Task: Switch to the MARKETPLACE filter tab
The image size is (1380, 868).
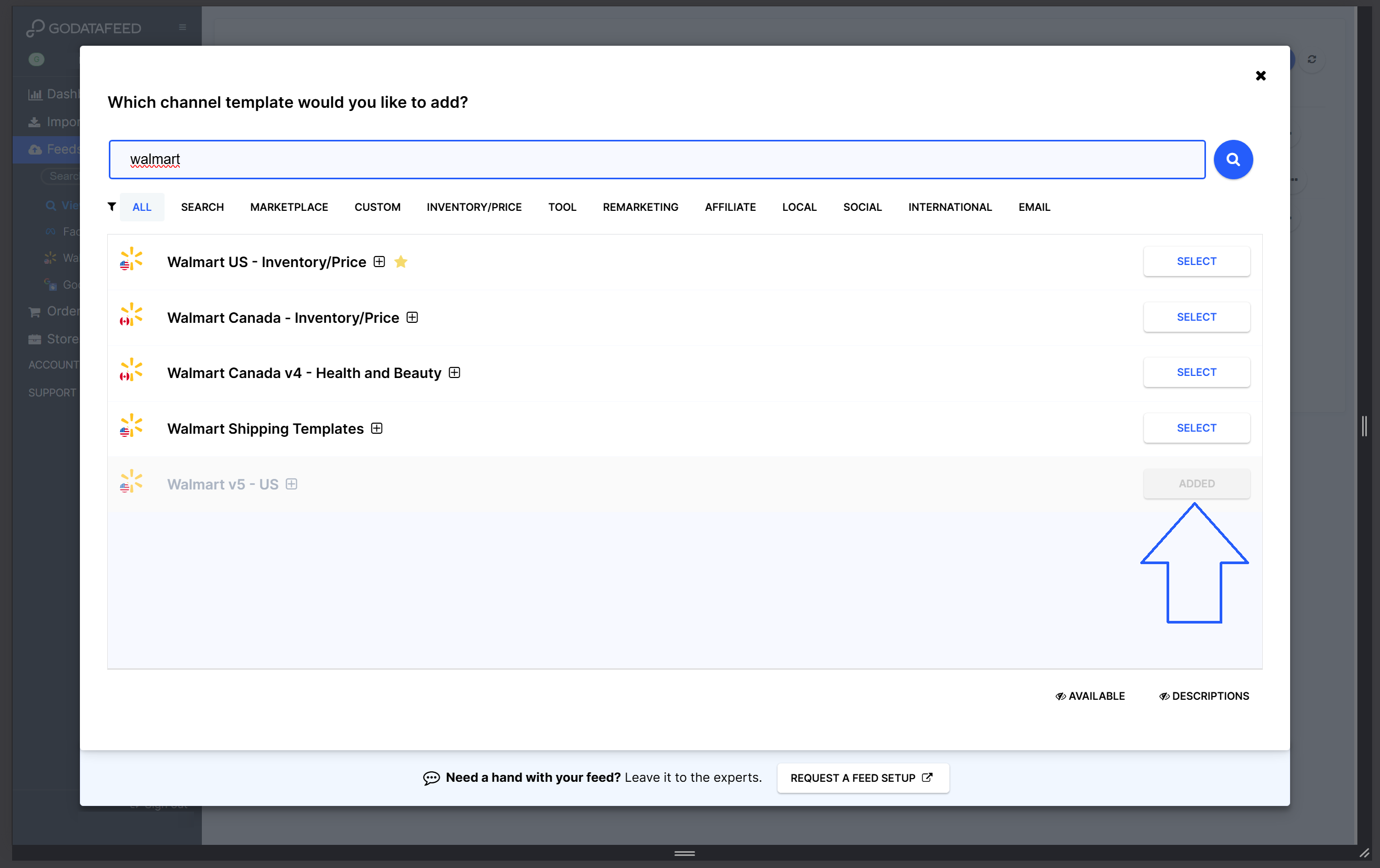Action: (x=289, y=207)
